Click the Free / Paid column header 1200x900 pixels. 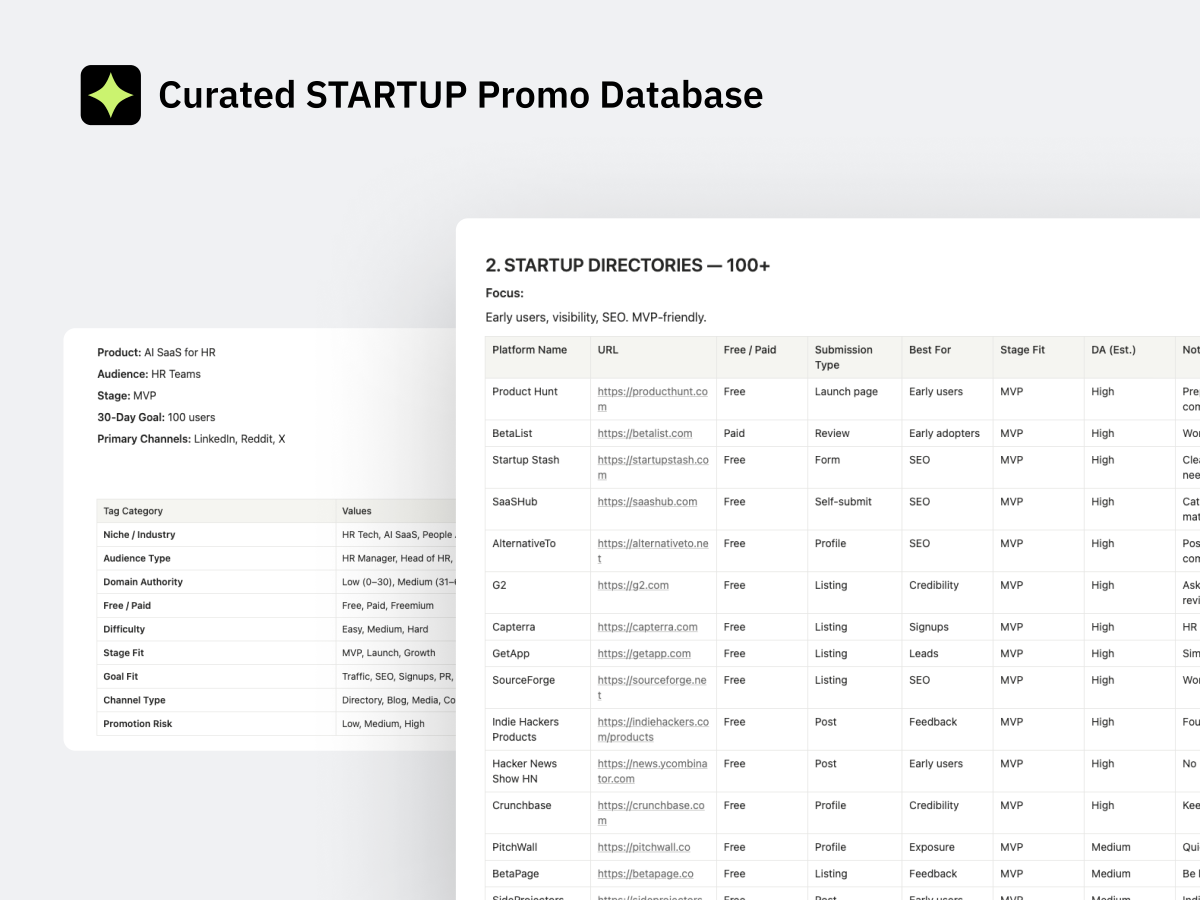(x=749, y=350)
